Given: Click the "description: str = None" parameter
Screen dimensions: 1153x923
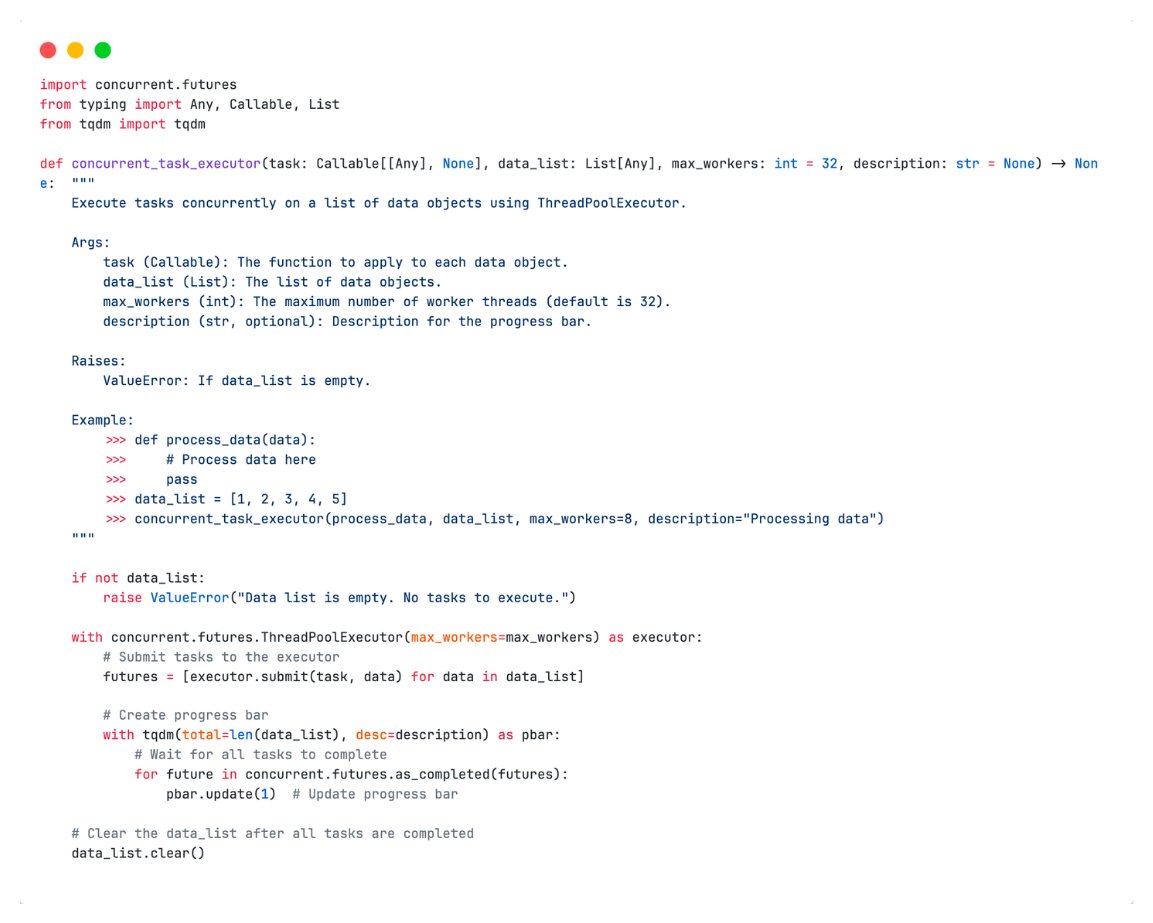Looking at the screenshot, I should [x=944, y=163].
